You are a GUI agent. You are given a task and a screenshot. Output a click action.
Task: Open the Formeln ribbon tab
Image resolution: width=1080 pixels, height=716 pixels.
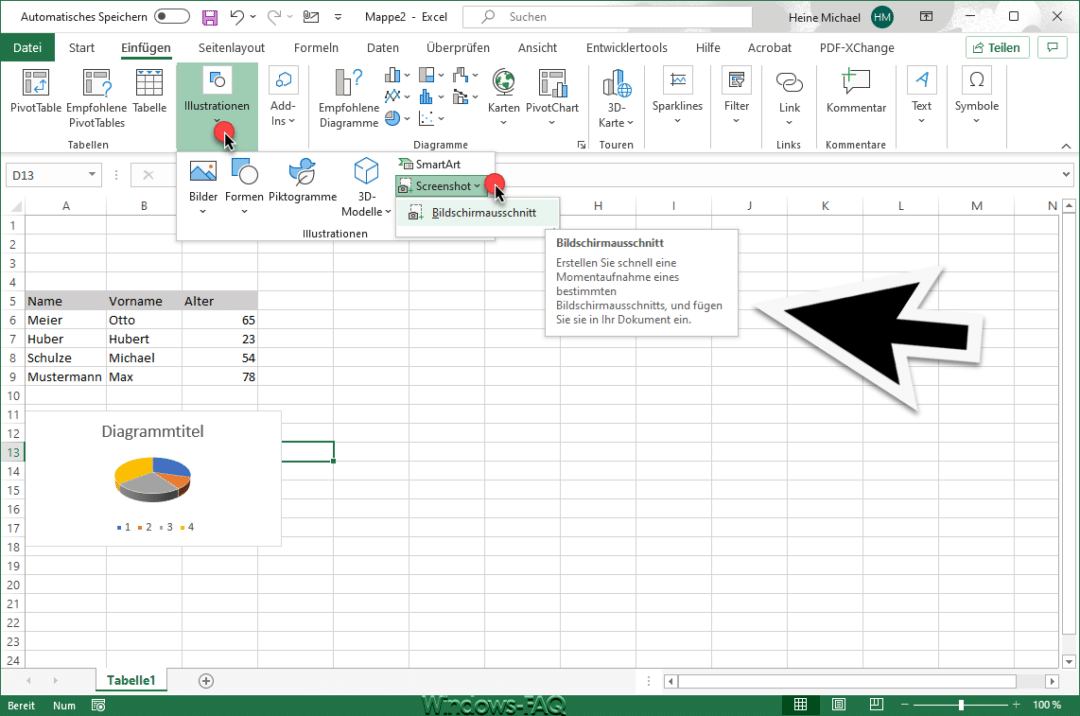coord(316,48)
